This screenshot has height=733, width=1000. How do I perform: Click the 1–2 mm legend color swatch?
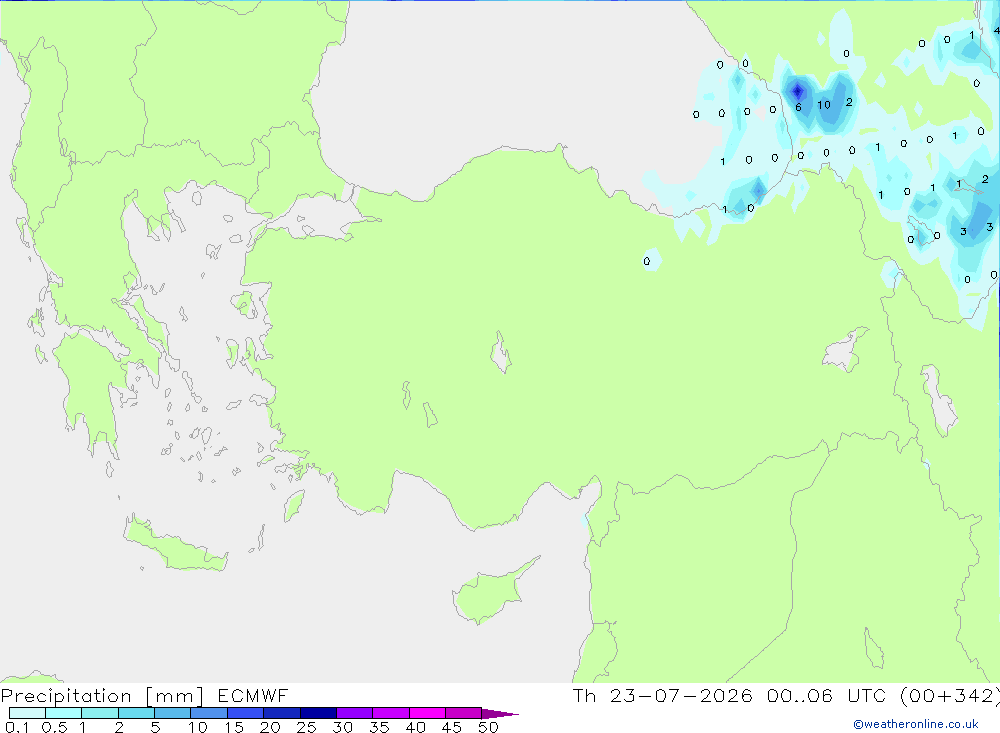pyautogui.click(x=100, y=713)
